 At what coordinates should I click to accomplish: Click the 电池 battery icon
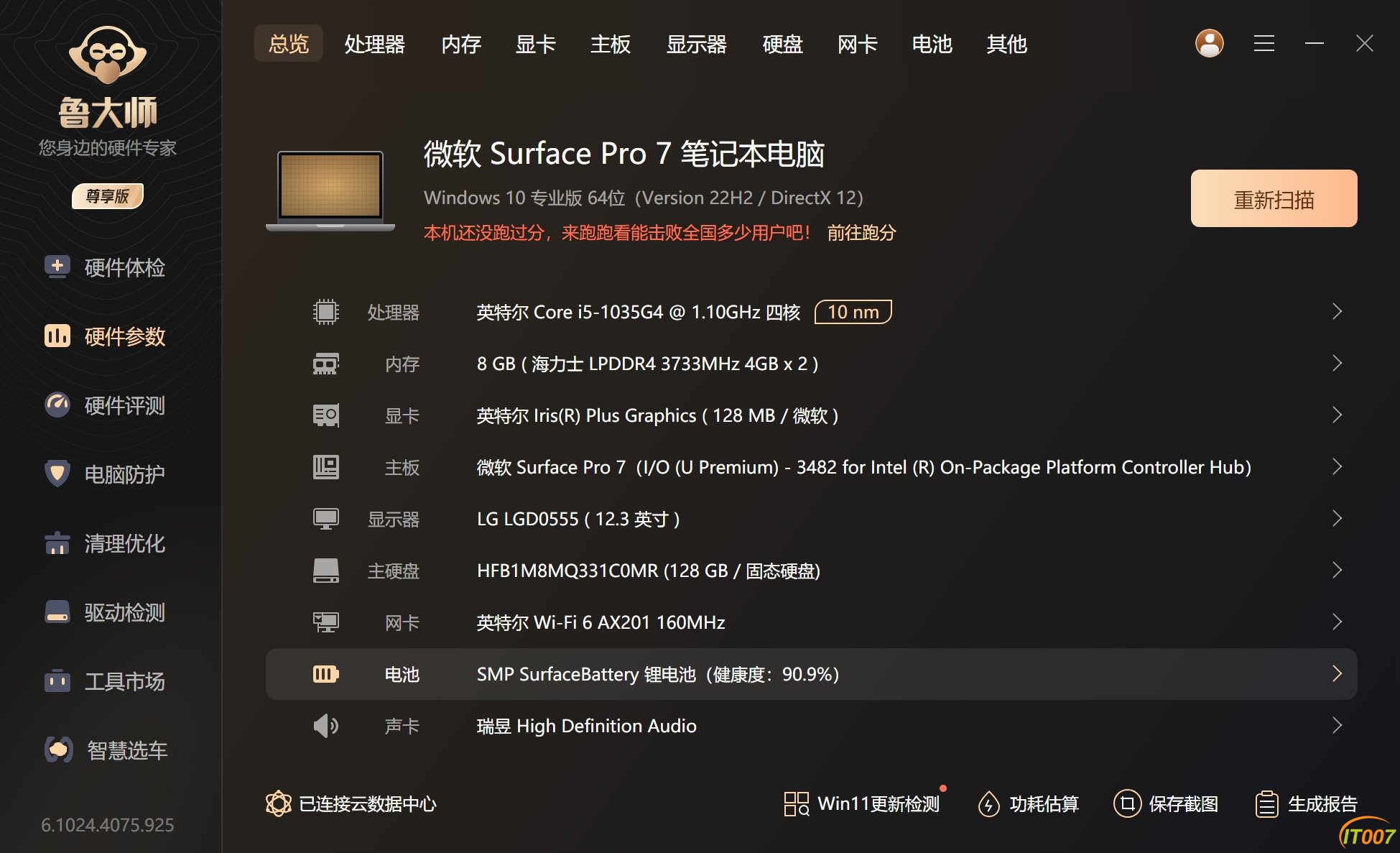326,674
